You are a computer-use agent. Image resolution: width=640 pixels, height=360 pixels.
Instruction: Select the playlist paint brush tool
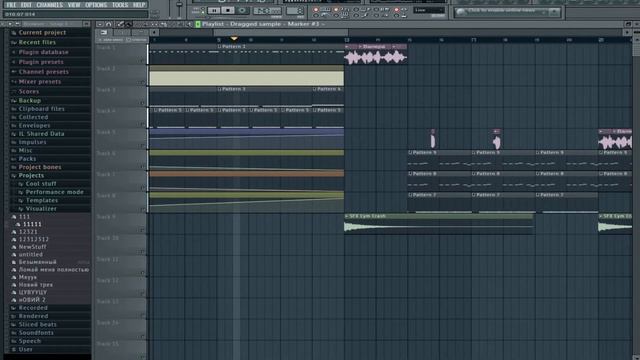[129, 24]
